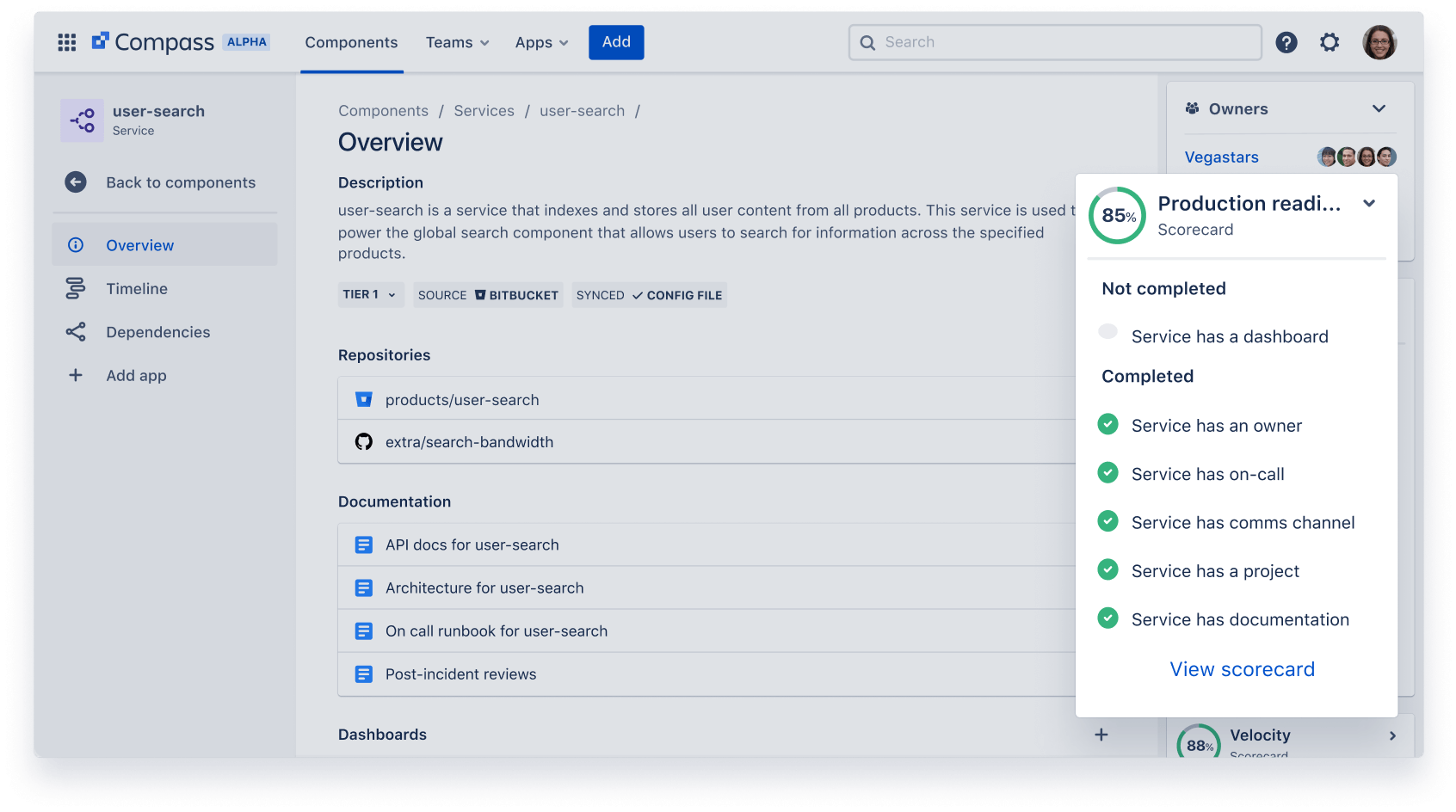This screenshot has height=812, width=1456.
Task: Collapse the Owners panel
Action: 1379,108
